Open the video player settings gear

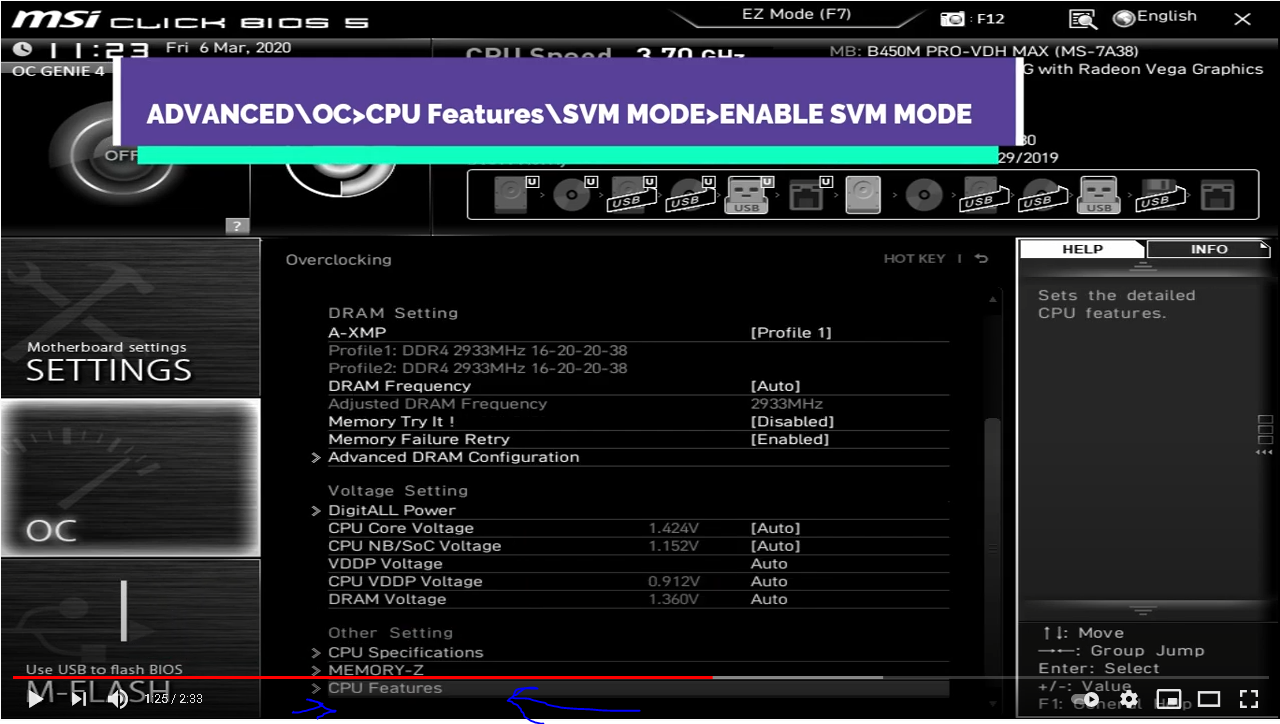(x=1128, y=699)
